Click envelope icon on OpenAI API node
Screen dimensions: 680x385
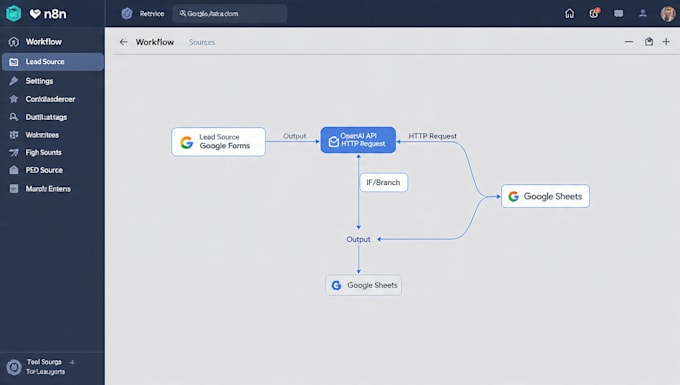(x=333, y=141)
